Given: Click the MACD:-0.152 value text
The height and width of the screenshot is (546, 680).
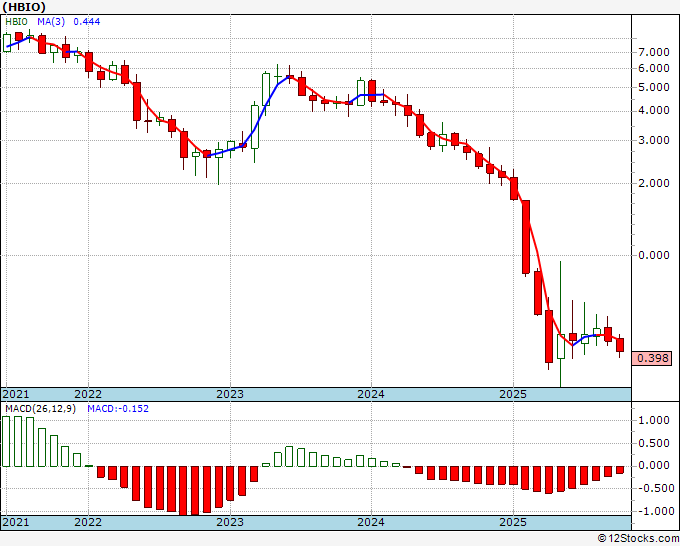Looking at the screenshot, I should [x=118, y=409].
